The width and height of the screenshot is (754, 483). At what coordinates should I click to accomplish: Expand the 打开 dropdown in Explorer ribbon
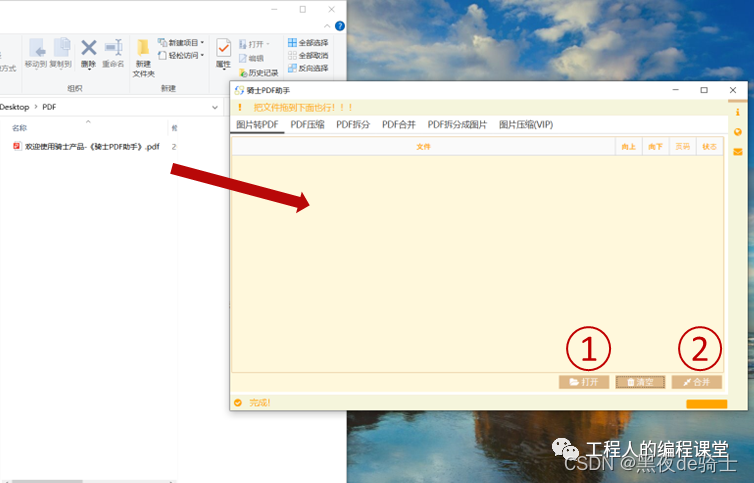pos(268,44)
